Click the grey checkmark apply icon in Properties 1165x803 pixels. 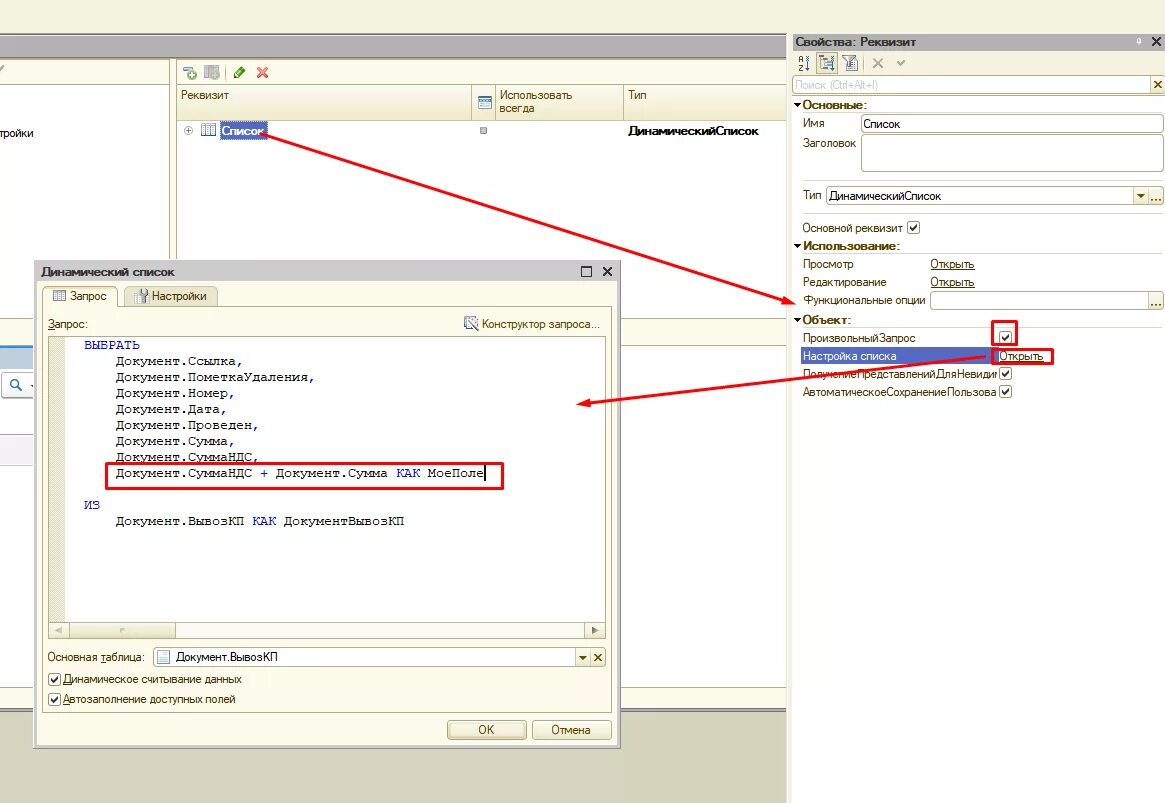[900, 63]
